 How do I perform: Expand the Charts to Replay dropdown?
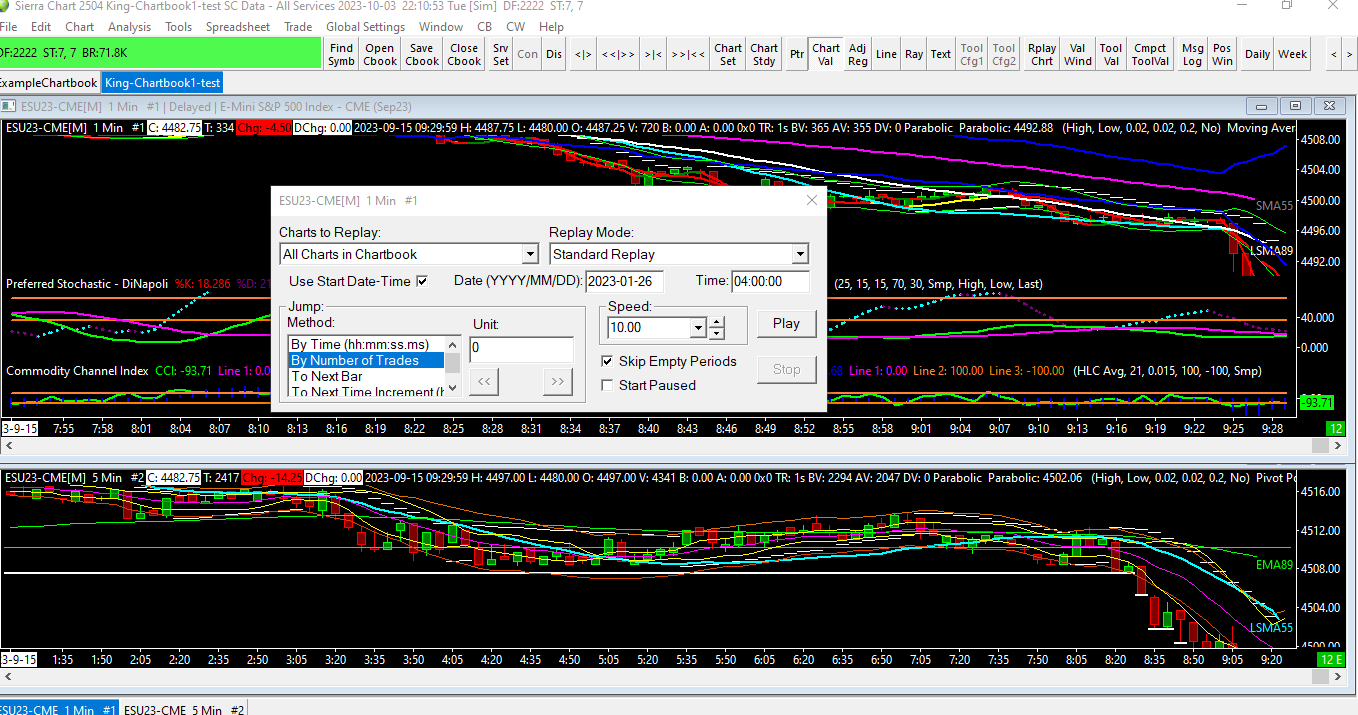(x=530, y=254)
